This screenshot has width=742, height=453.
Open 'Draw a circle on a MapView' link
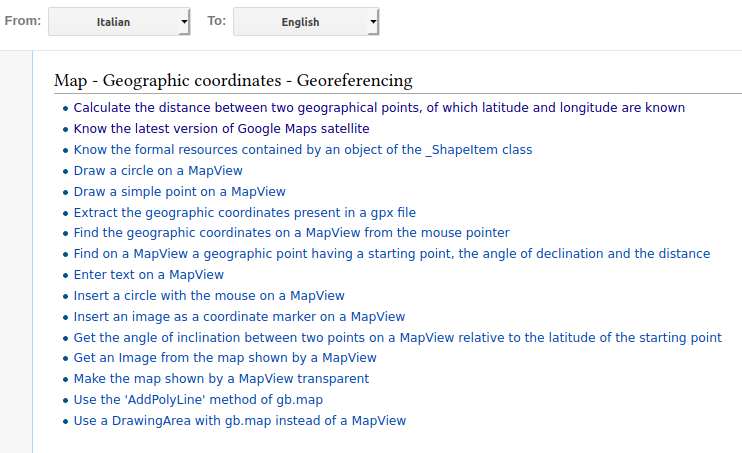tap(158, 171)
